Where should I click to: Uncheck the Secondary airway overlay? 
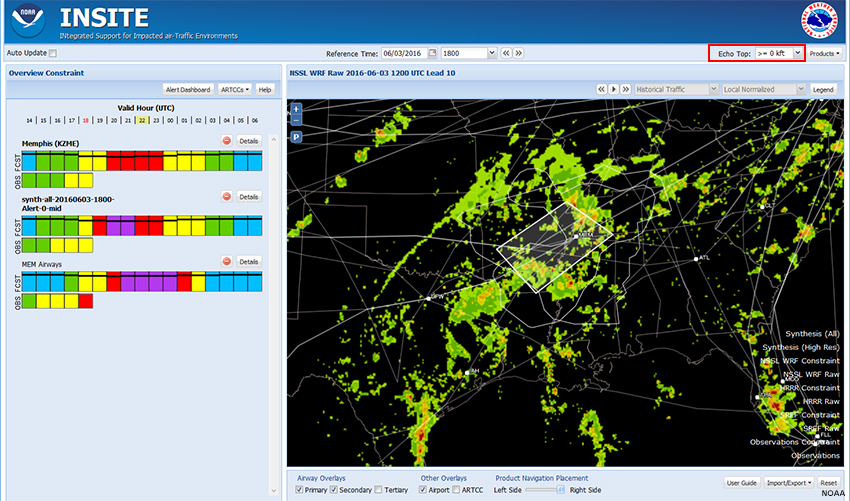[334, 490]
